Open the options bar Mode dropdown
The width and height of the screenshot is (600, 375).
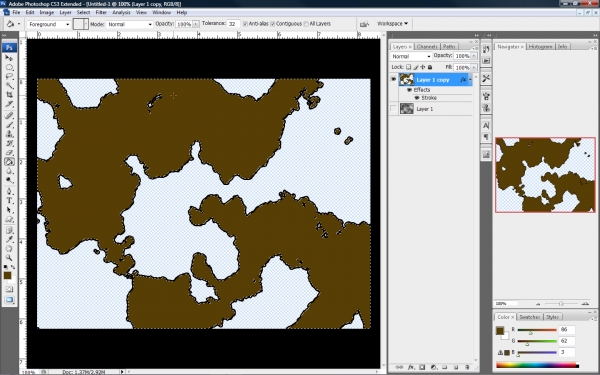pyautogui.click(x=129, y=24)
